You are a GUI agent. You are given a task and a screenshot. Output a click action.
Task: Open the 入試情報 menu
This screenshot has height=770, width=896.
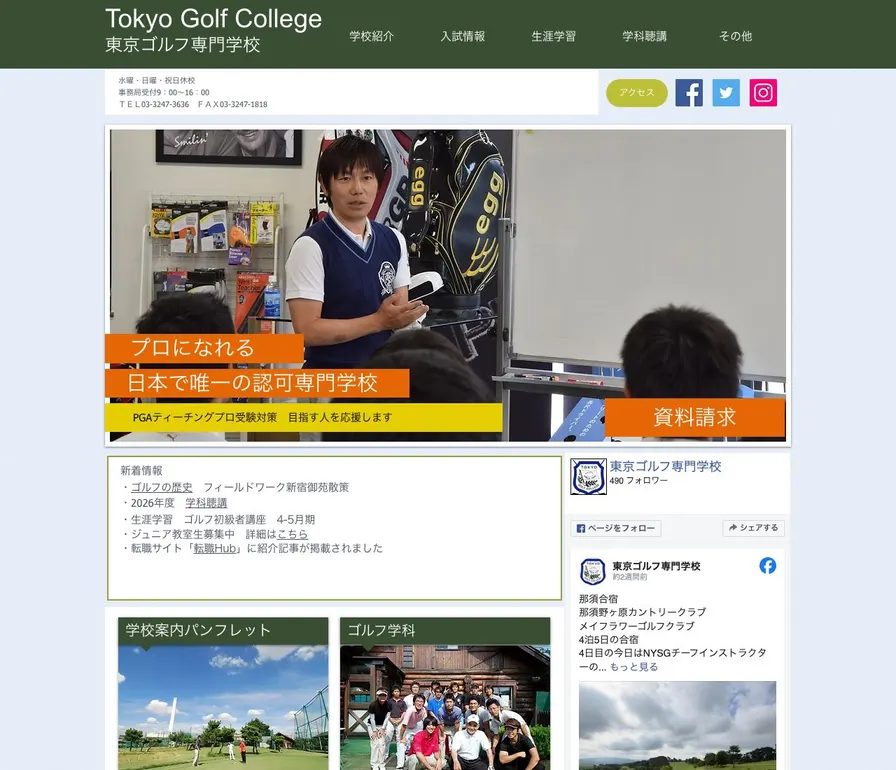click(462, 36)
